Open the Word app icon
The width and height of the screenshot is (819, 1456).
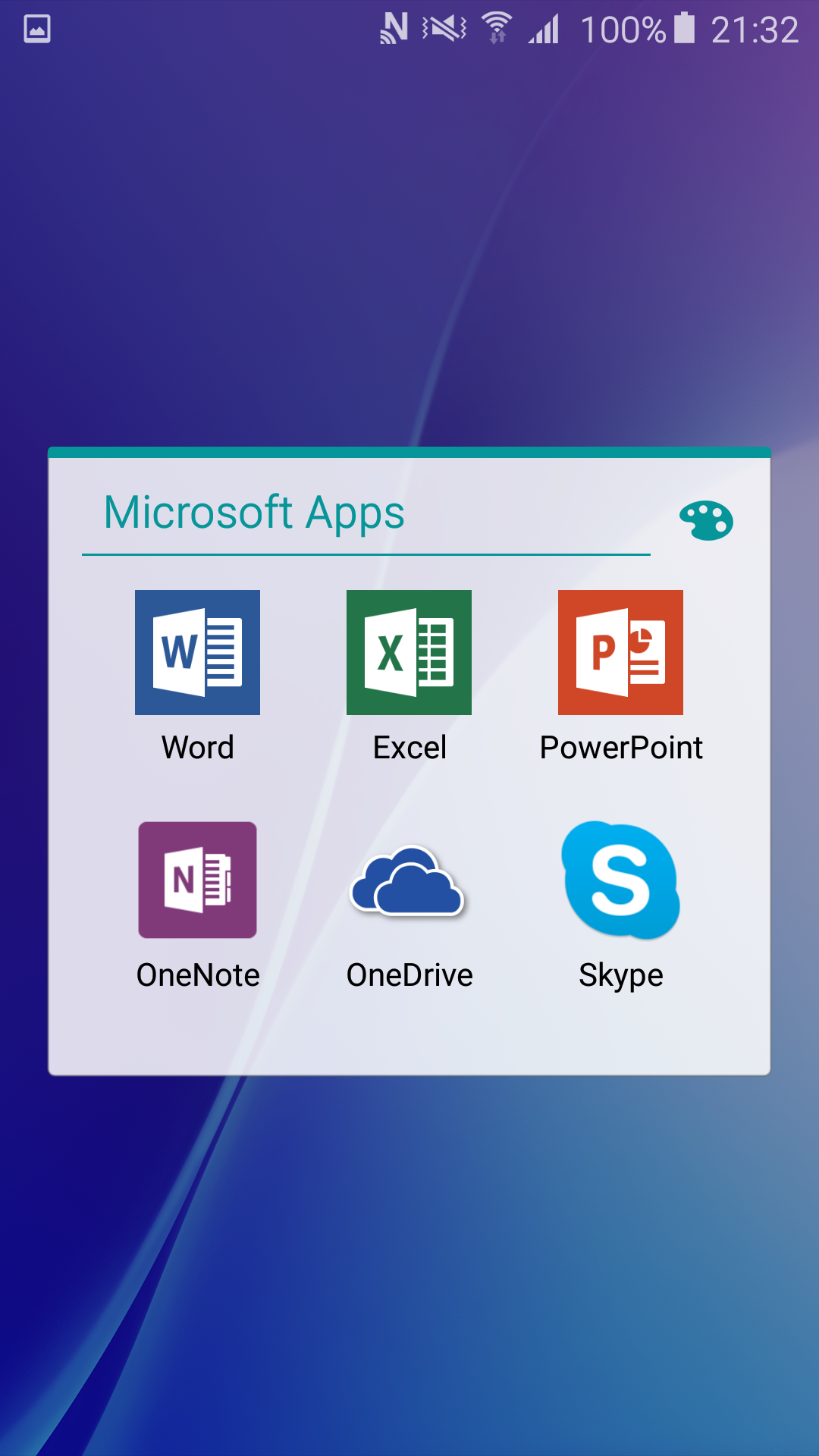(197, 652)
